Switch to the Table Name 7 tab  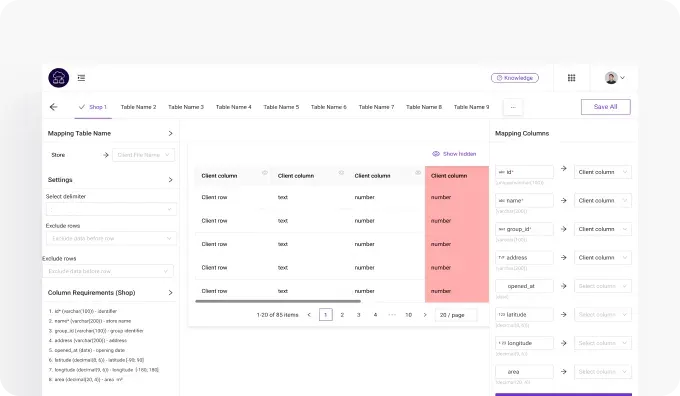[x=376, y=107]
